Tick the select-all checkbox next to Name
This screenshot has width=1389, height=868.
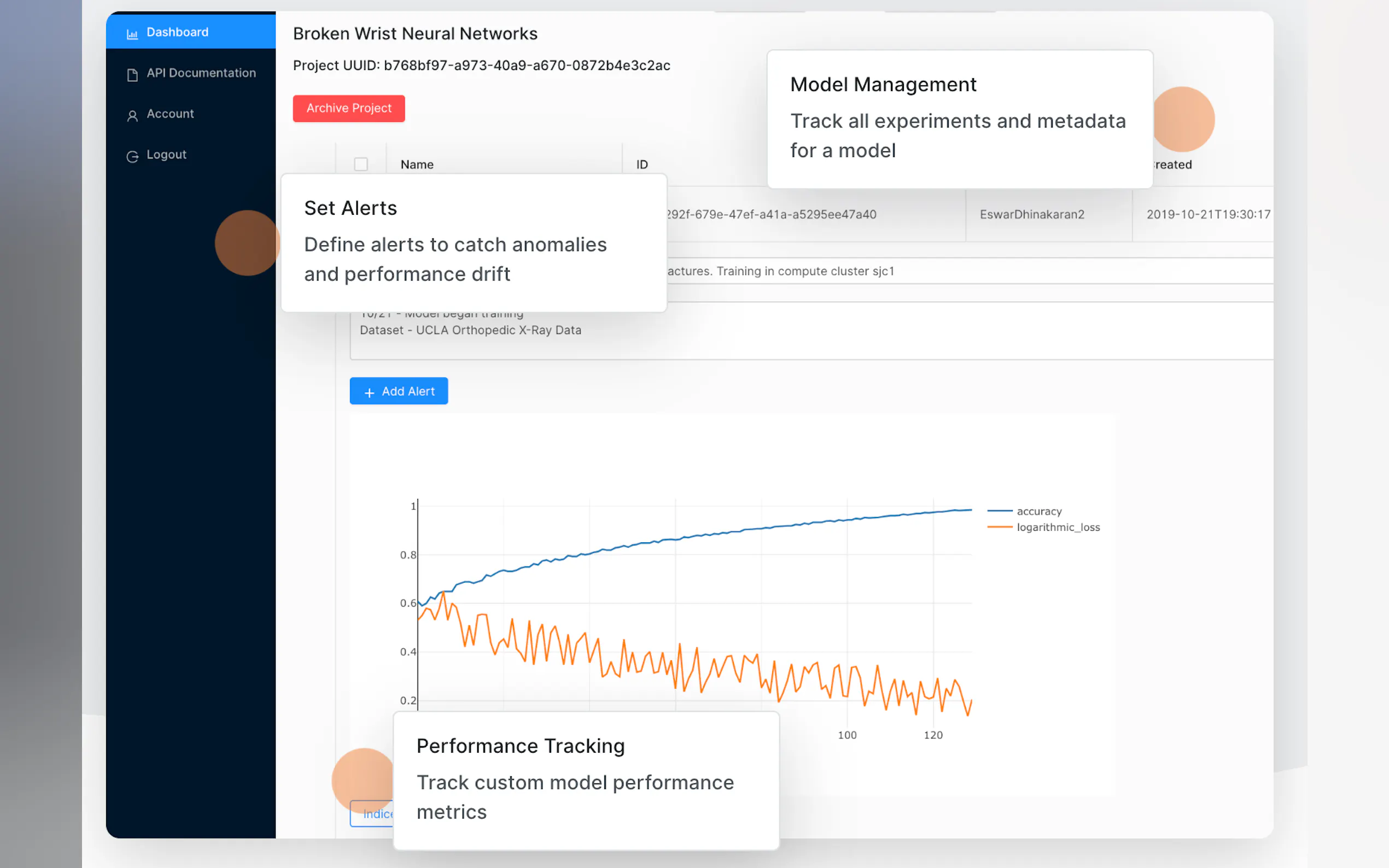coord(360,164)
